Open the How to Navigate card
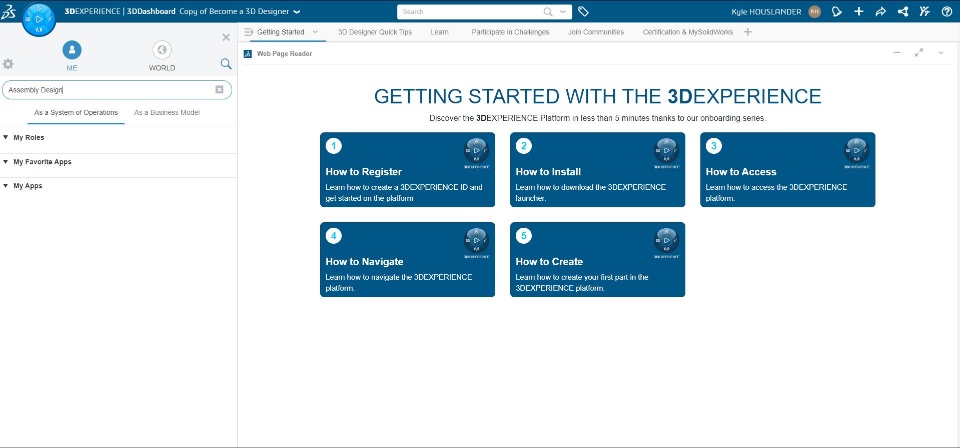 click(407, 259)
